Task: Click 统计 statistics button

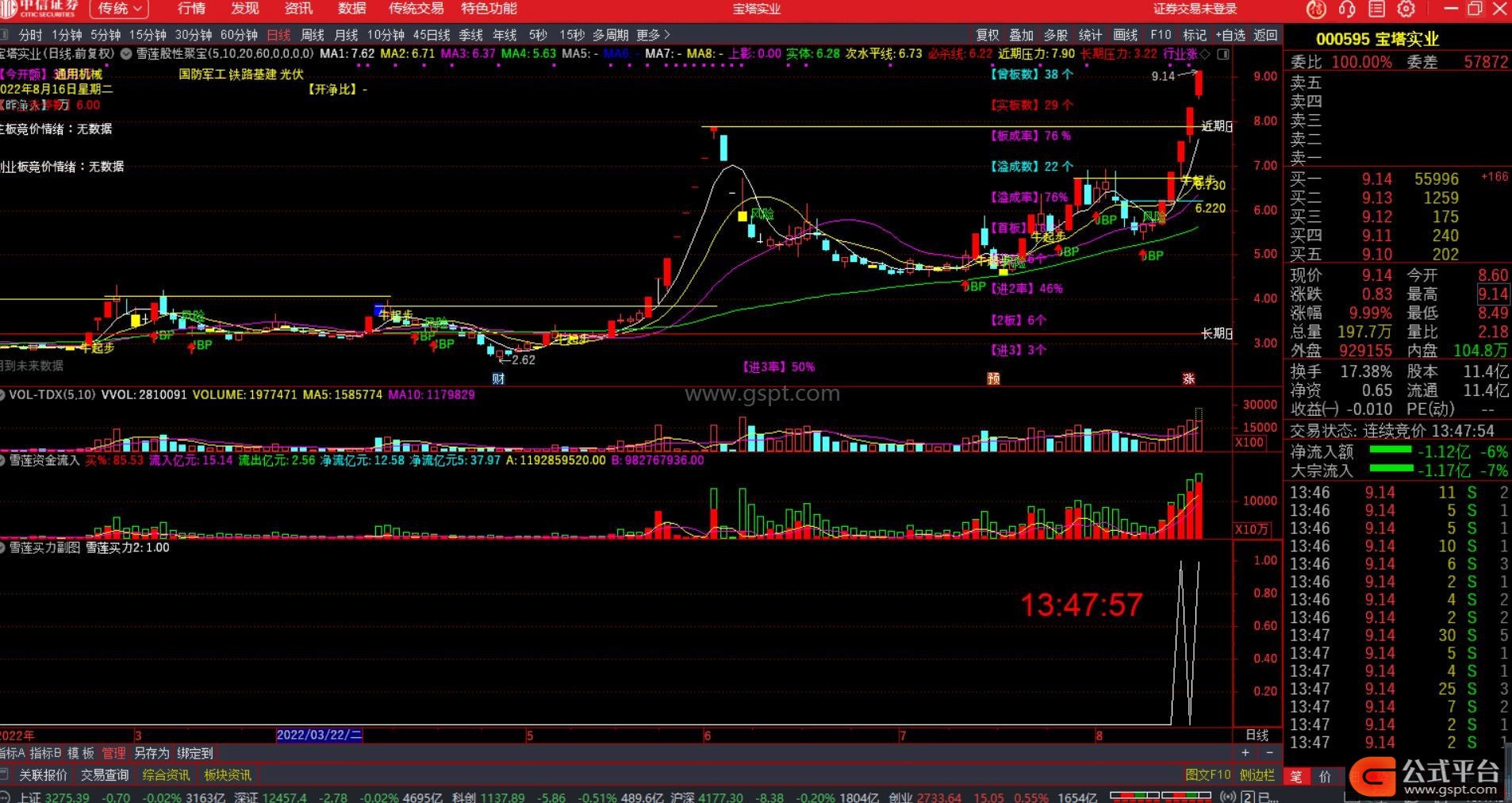Action: (x=1090, y=35)
